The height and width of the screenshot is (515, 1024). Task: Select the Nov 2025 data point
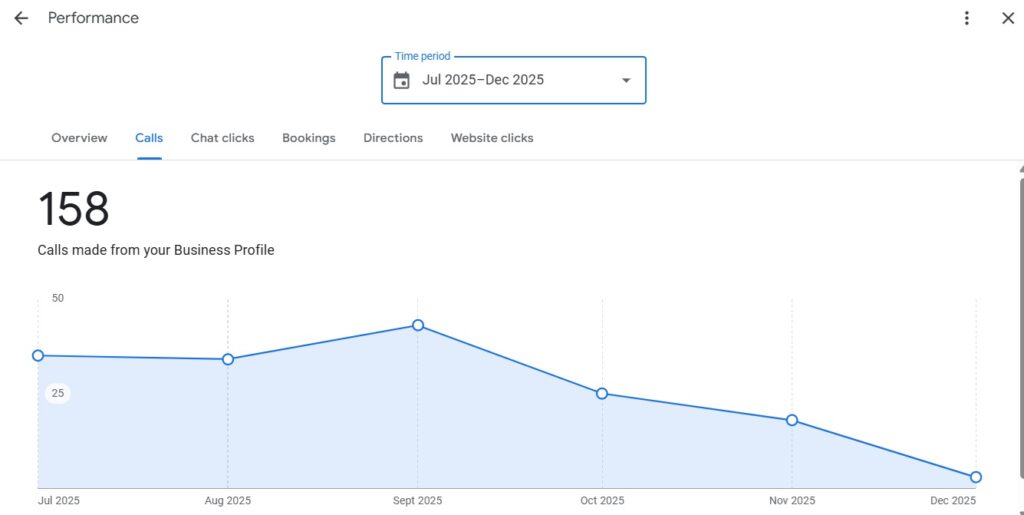click(x=792, y=420)
